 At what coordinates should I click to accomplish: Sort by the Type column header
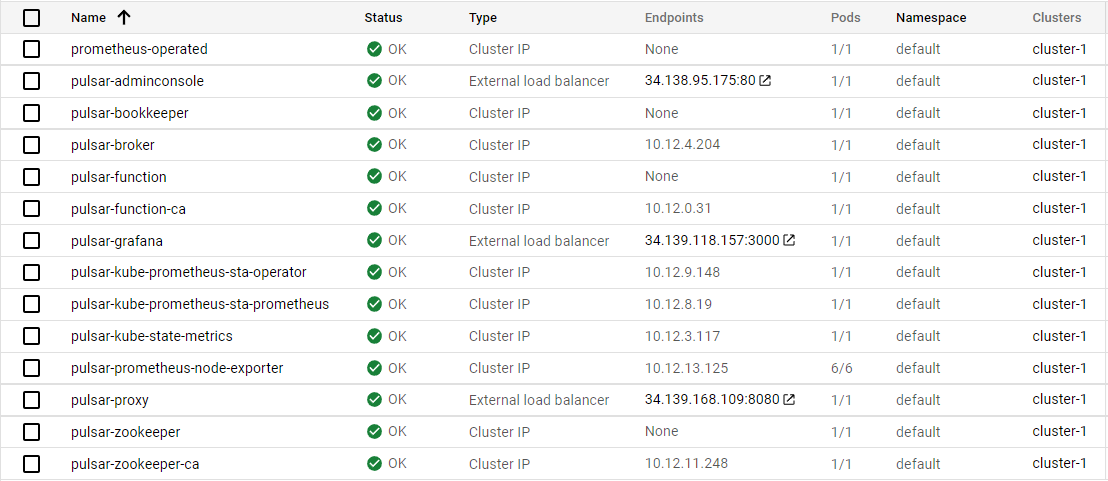point(482,17)
